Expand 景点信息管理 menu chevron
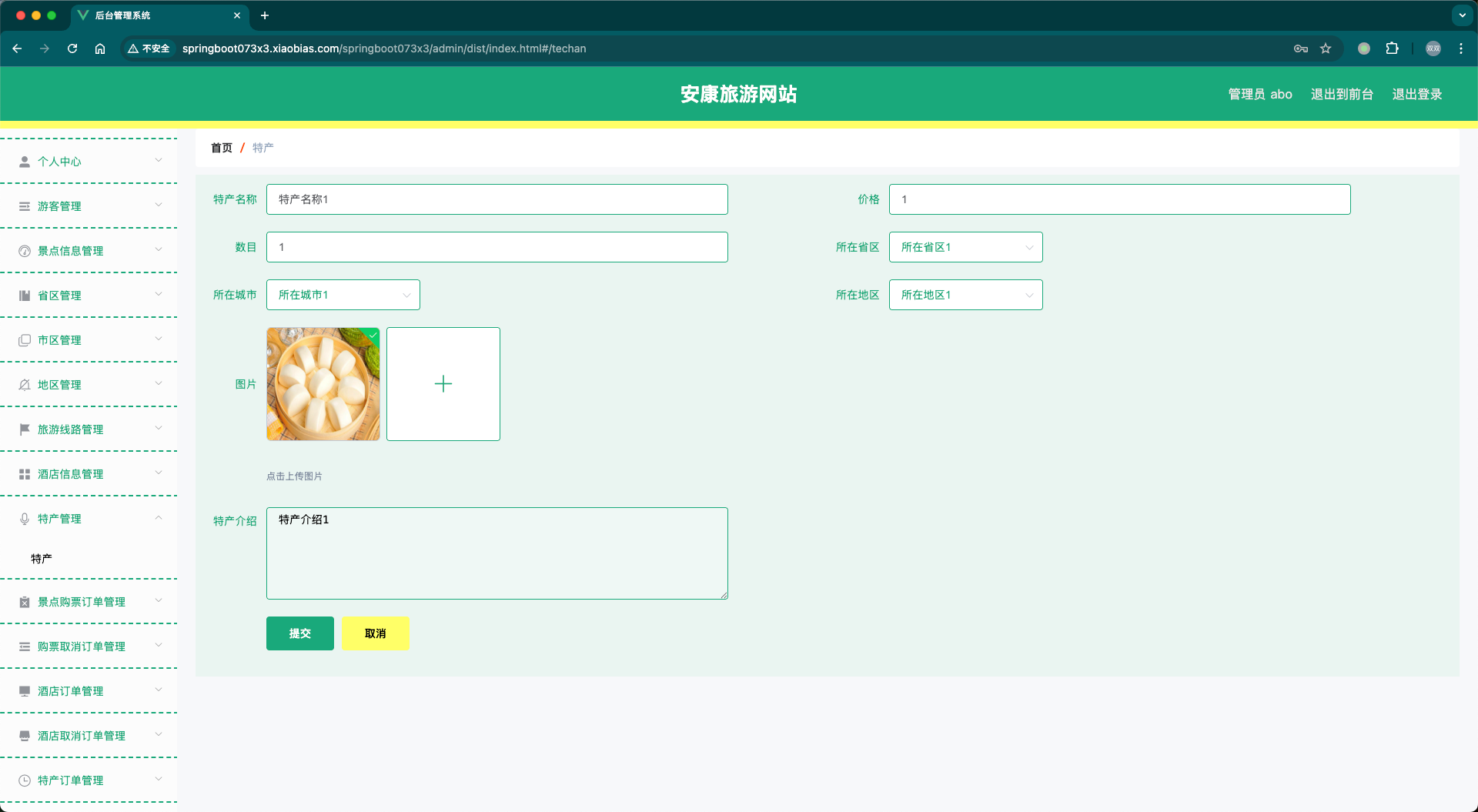The height and width of the screenshot is (812, 1478). pos(159,249)
